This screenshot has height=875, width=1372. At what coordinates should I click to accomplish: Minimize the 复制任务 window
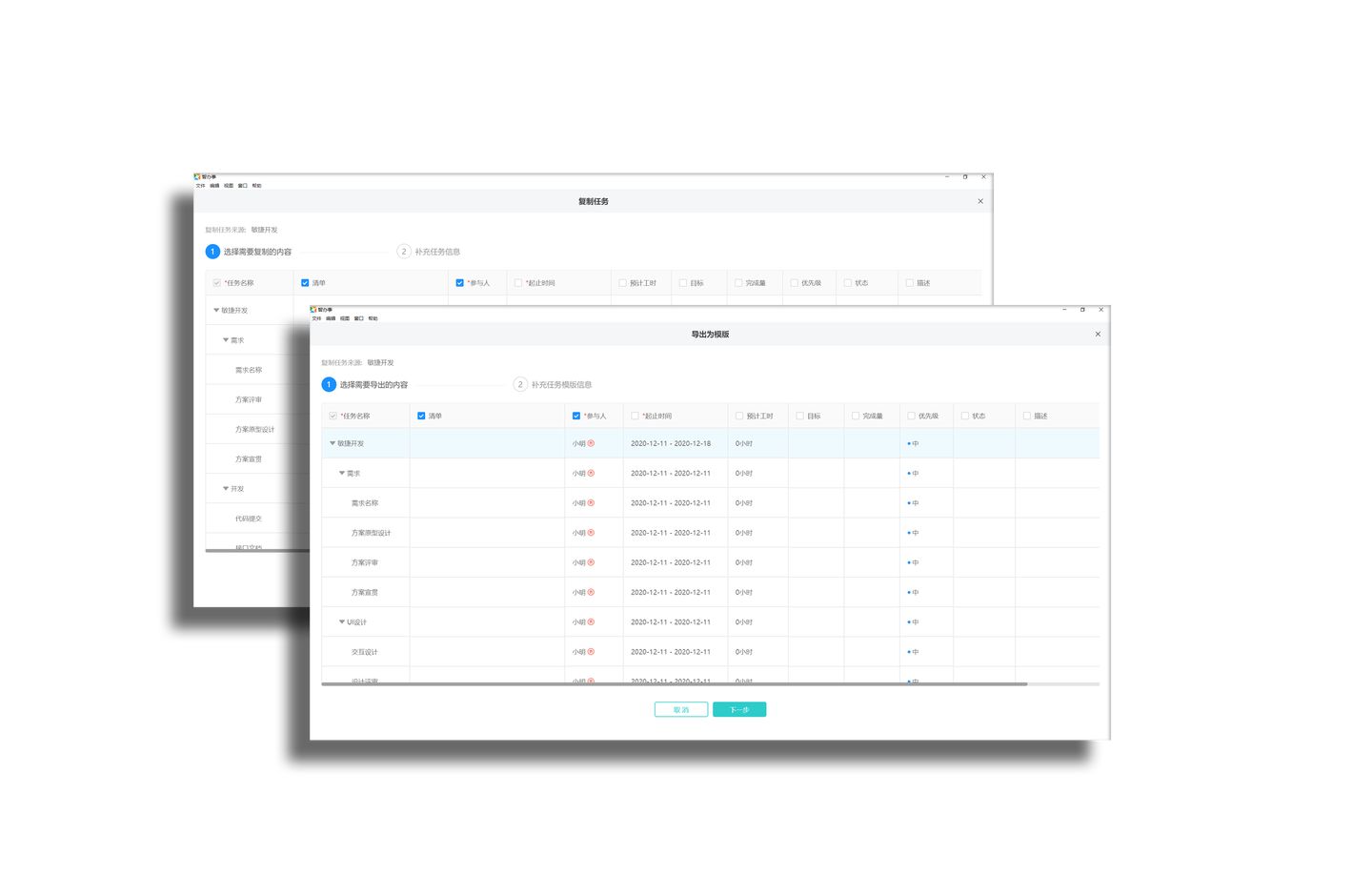click(947, 176)
